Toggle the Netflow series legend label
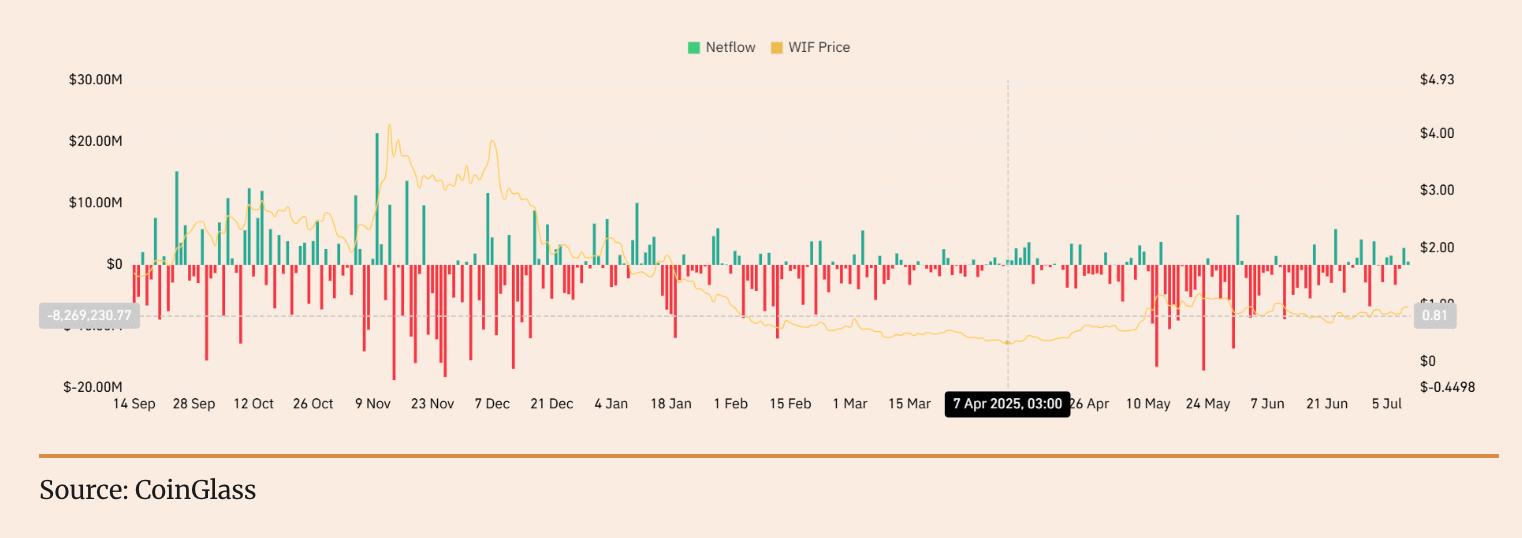Image resolution: width=1522 pixels, height=538 pixels. tap(730, 47)
